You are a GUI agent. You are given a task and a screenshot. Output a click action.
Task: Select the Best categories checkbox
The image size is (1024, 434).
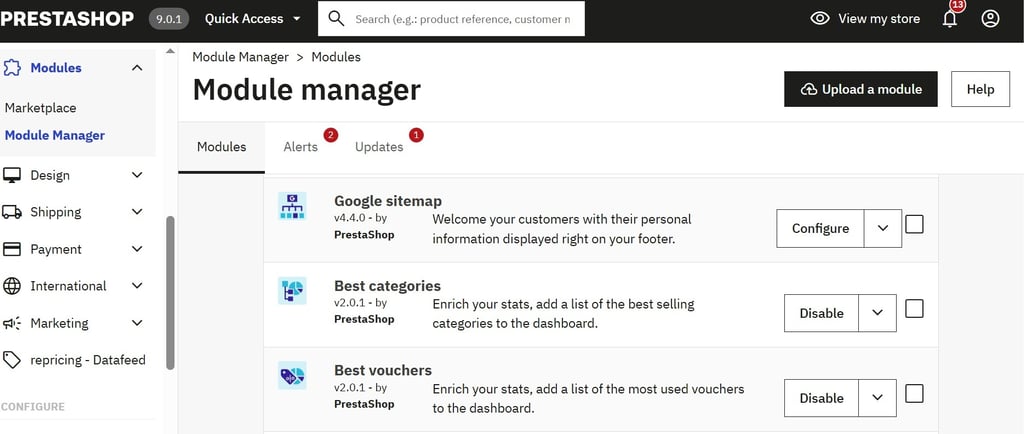(x=914, y=309)
